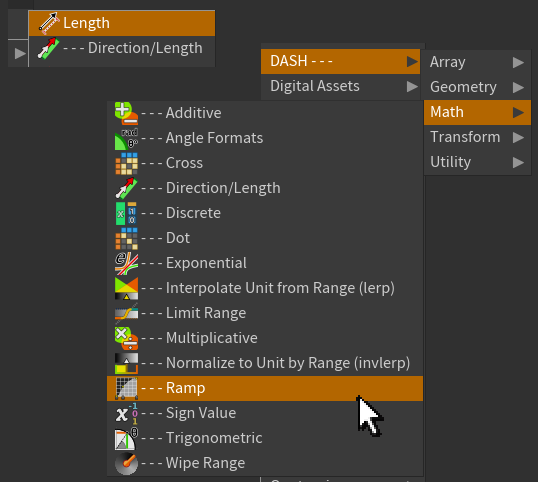538x482 pixels.
Task: Click the Sign Value x icon
Action: pyautogui.click(x=126, y=413)
